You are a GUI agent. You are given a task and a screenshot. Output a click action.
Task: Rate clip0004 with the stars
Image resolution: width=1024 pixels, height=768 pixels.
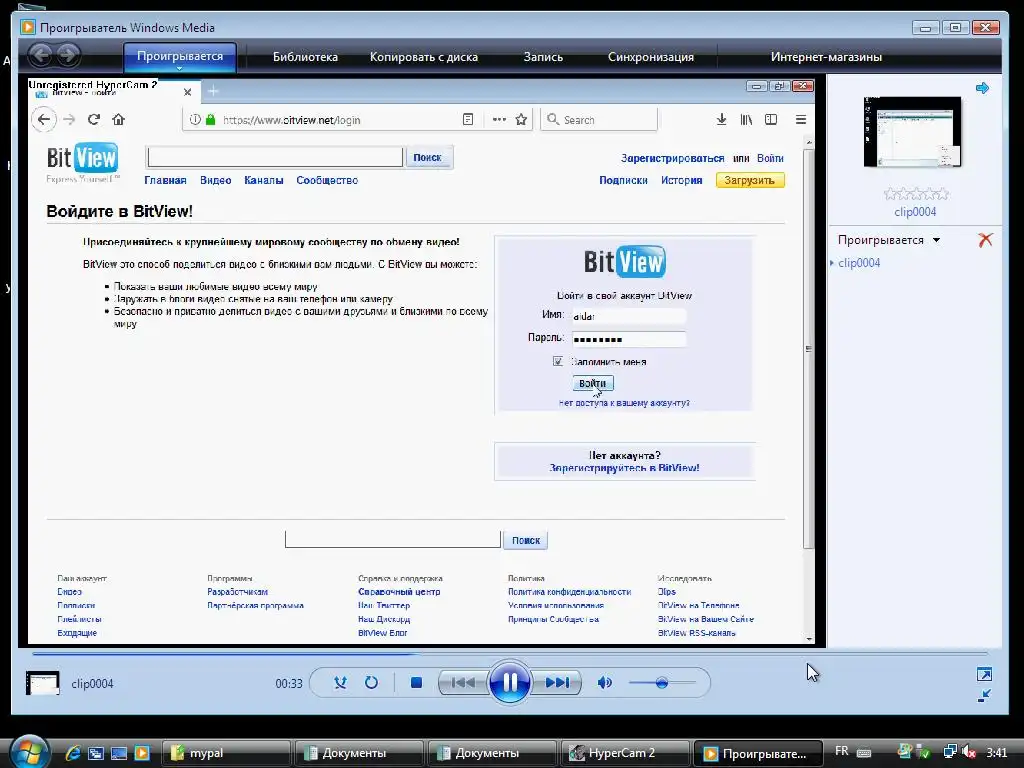916,194
